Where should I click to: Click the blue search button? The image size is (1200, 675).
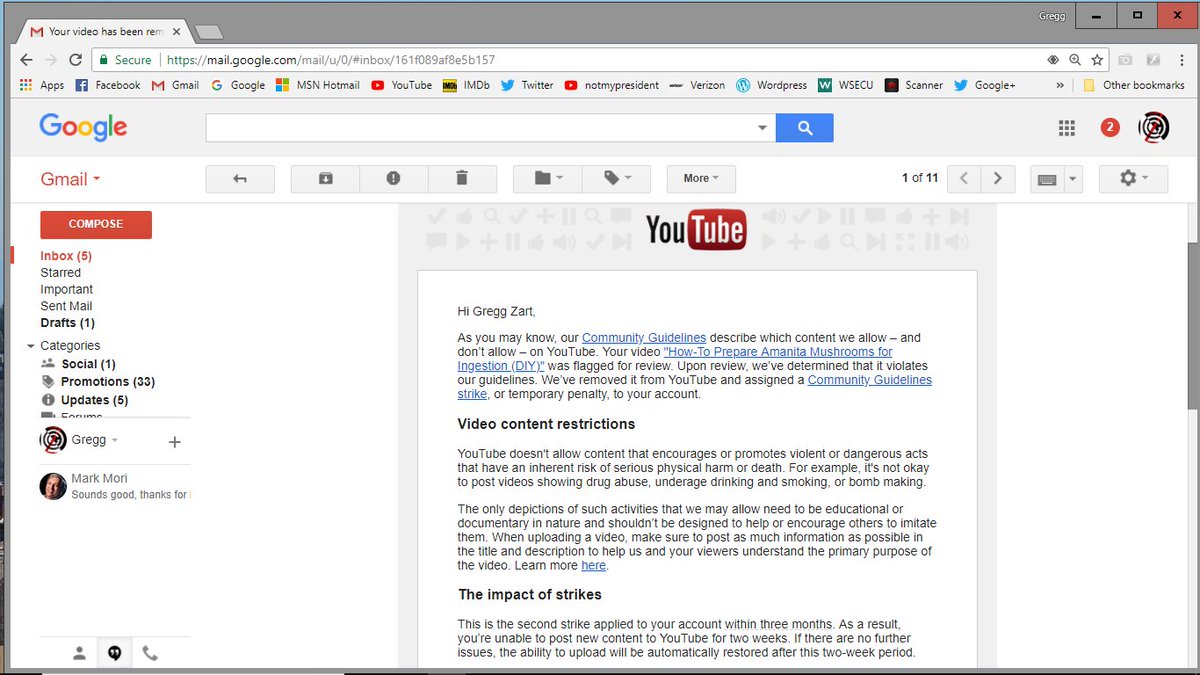pos(804,128)
